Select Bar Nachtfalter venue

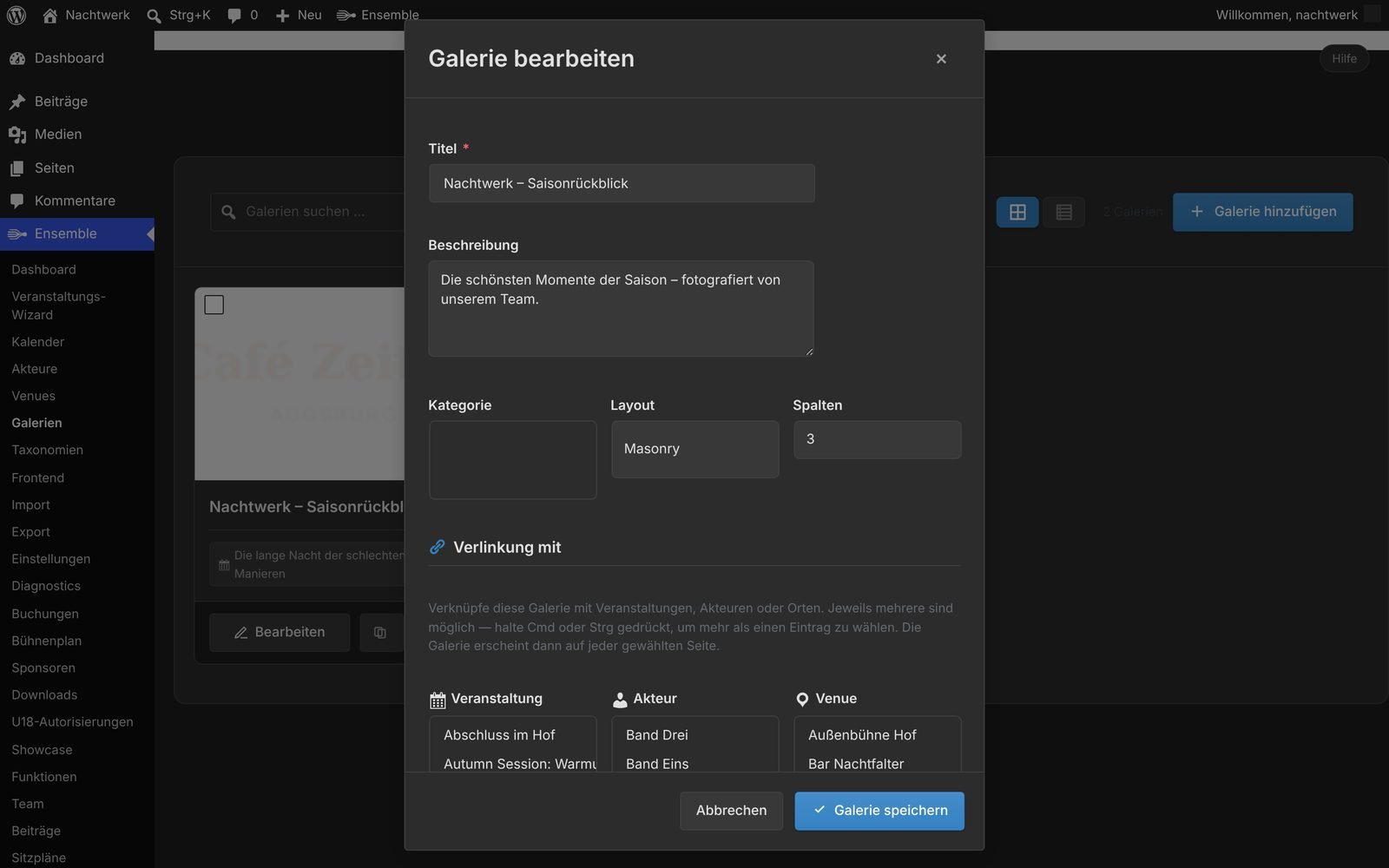(877, 764)
